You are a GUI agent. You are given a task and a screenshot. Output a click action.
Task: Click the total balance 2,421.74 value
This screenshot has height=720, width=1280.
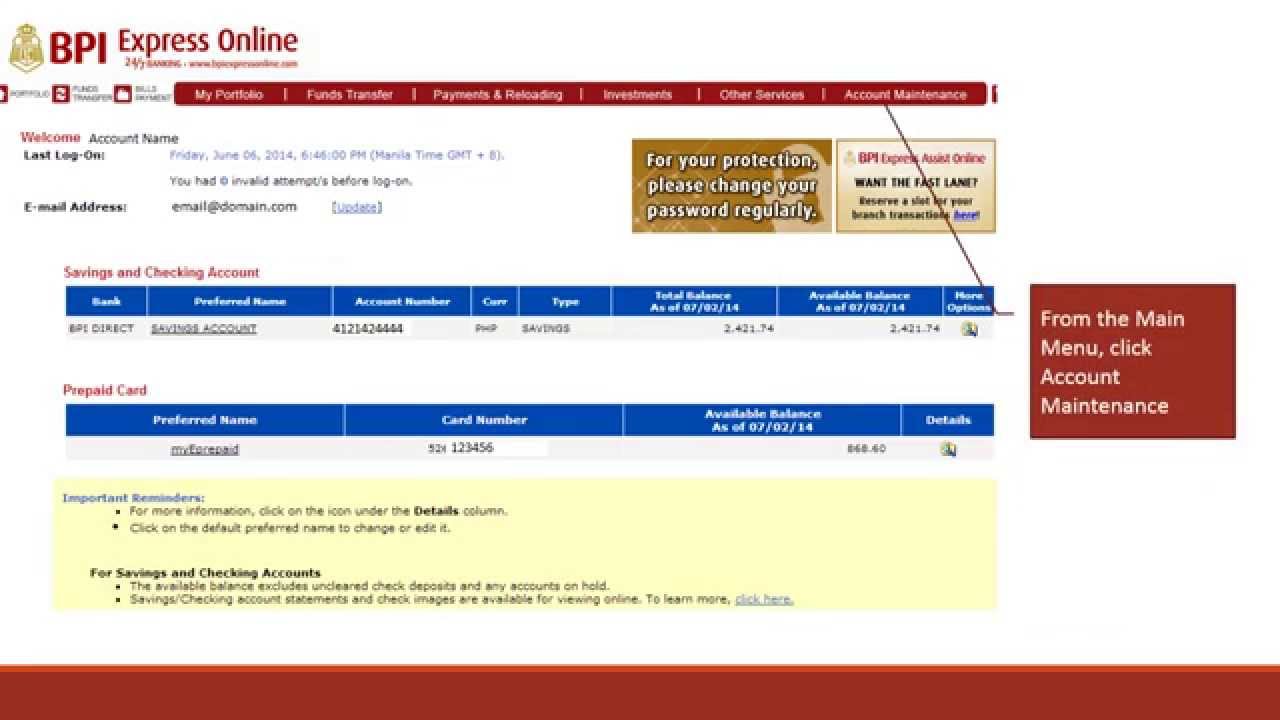(748, 329)
